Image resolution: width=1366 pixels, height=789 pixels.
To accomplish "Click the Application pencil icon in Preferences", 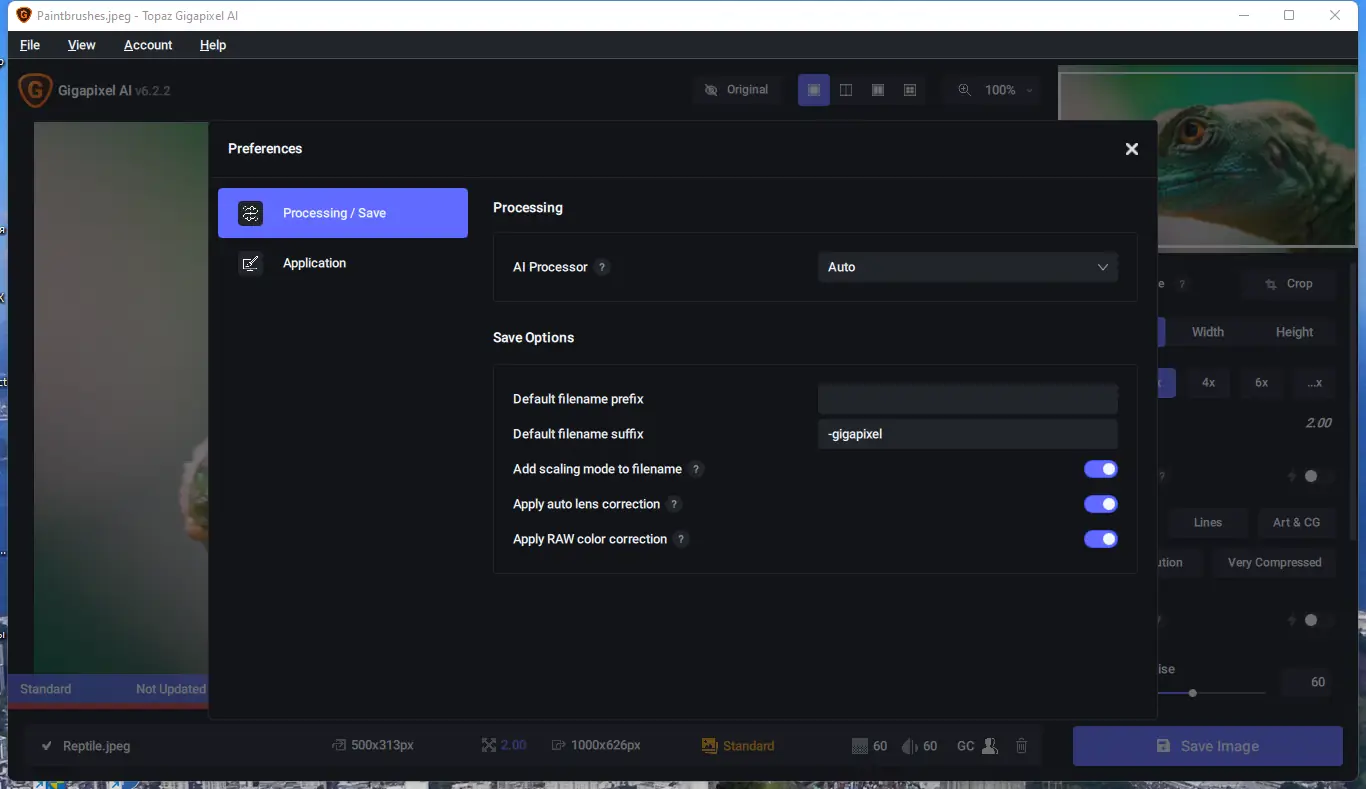I will 250,263.
